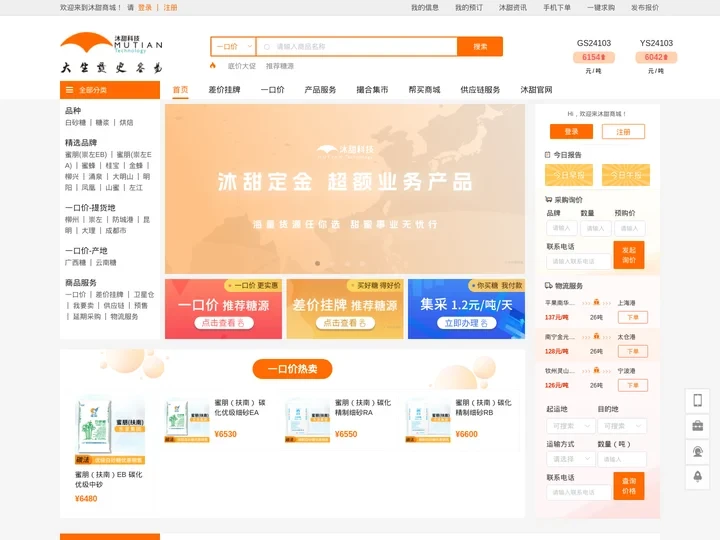Click the active carousel indicator dot on the banner
This screenshot has height=540, width=720.
tap(317, 263)
